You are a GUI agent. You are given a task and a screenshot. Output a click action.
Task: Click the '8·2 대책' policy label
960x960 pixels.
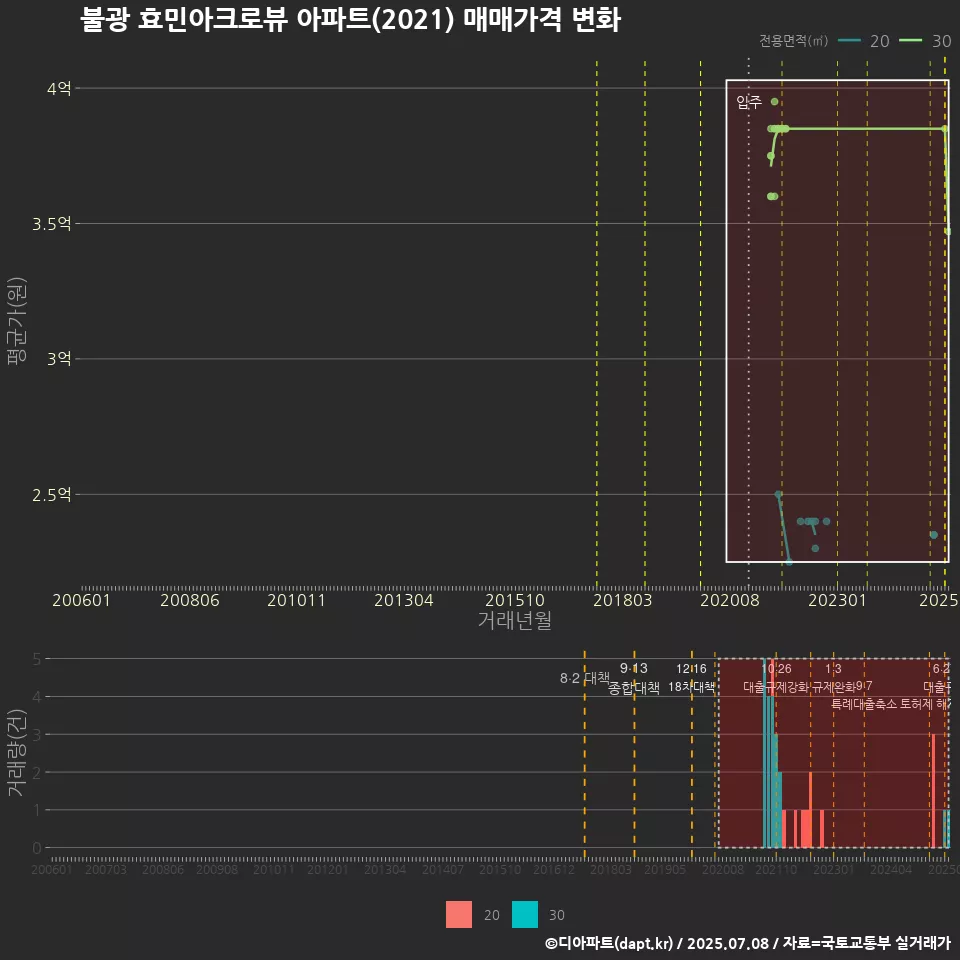point(585,678)
